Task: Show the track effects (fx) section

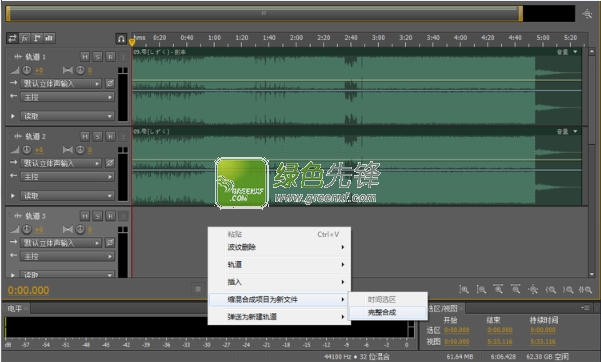Action: pyautogui.click(x=25, y=38)
